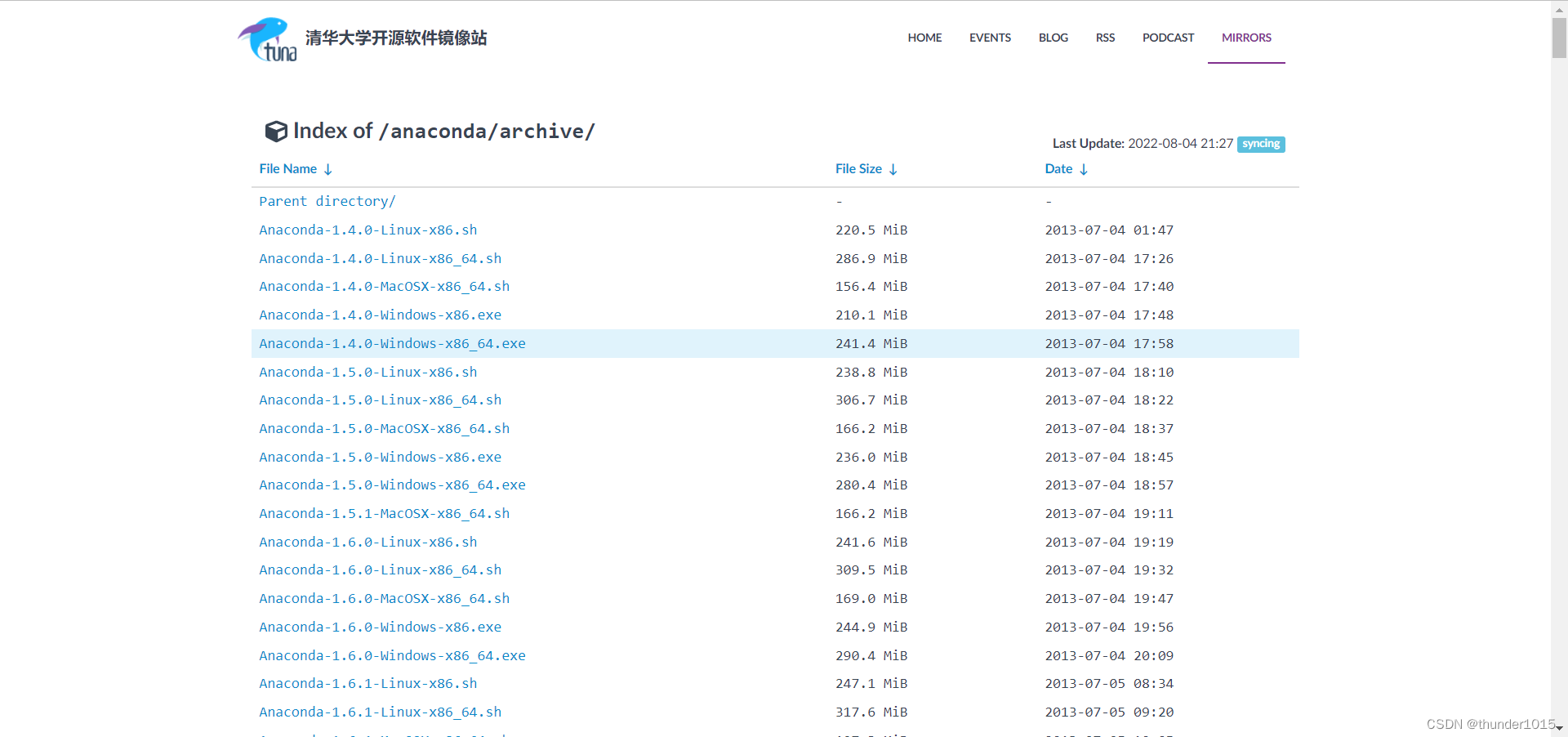Click the 317.6 MiB size cell
The width and height of the screenshot is (1568, 737).
(871, 712)
